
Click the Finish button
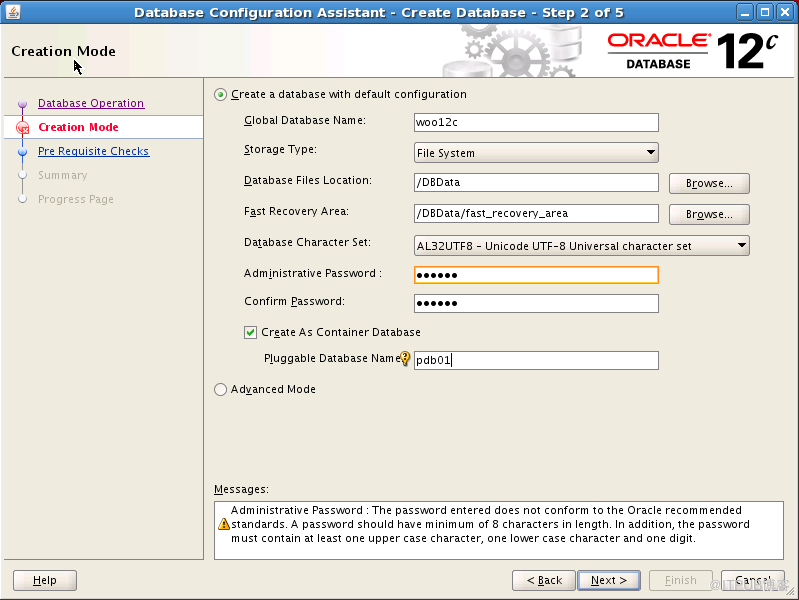(681, 580)
